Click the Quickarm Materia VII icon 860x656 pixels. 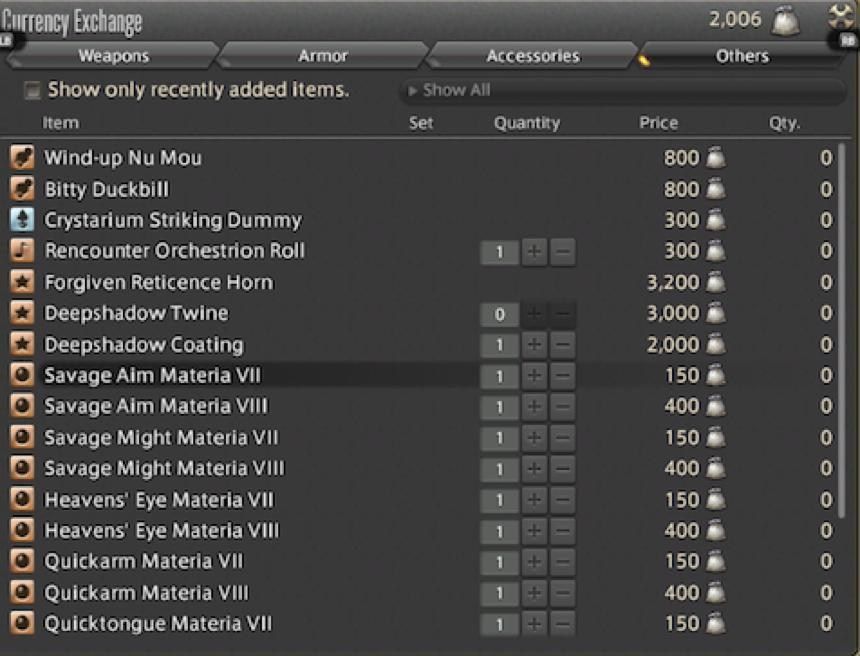22,562
